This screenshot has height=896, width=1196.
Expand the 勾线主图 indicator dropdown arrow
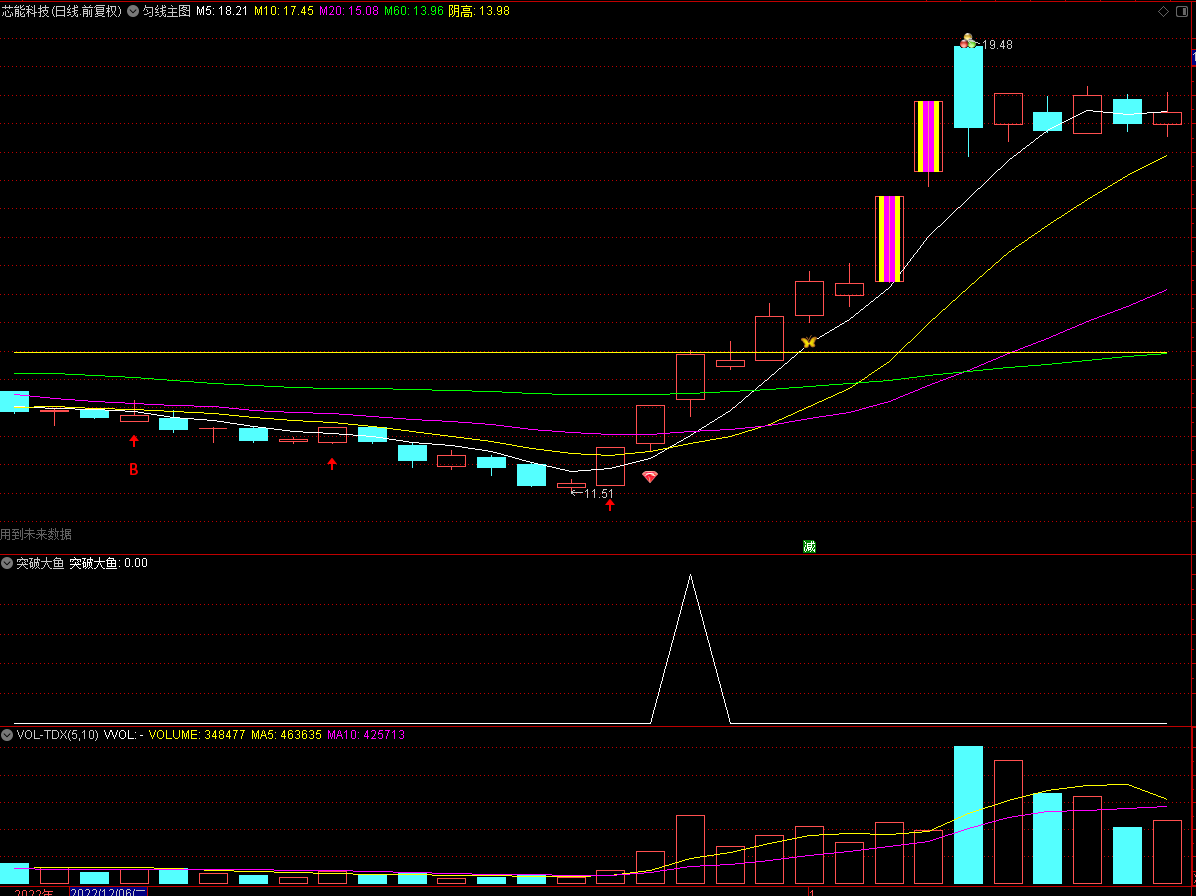[x=133, y=11]
